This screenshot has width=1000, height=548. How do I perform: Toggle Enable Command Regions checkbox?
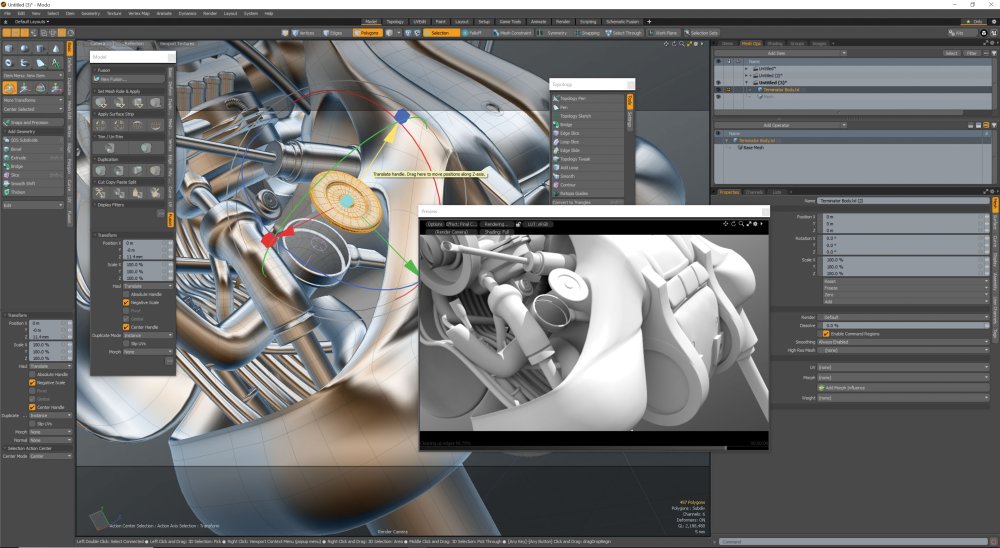[826, 334]
